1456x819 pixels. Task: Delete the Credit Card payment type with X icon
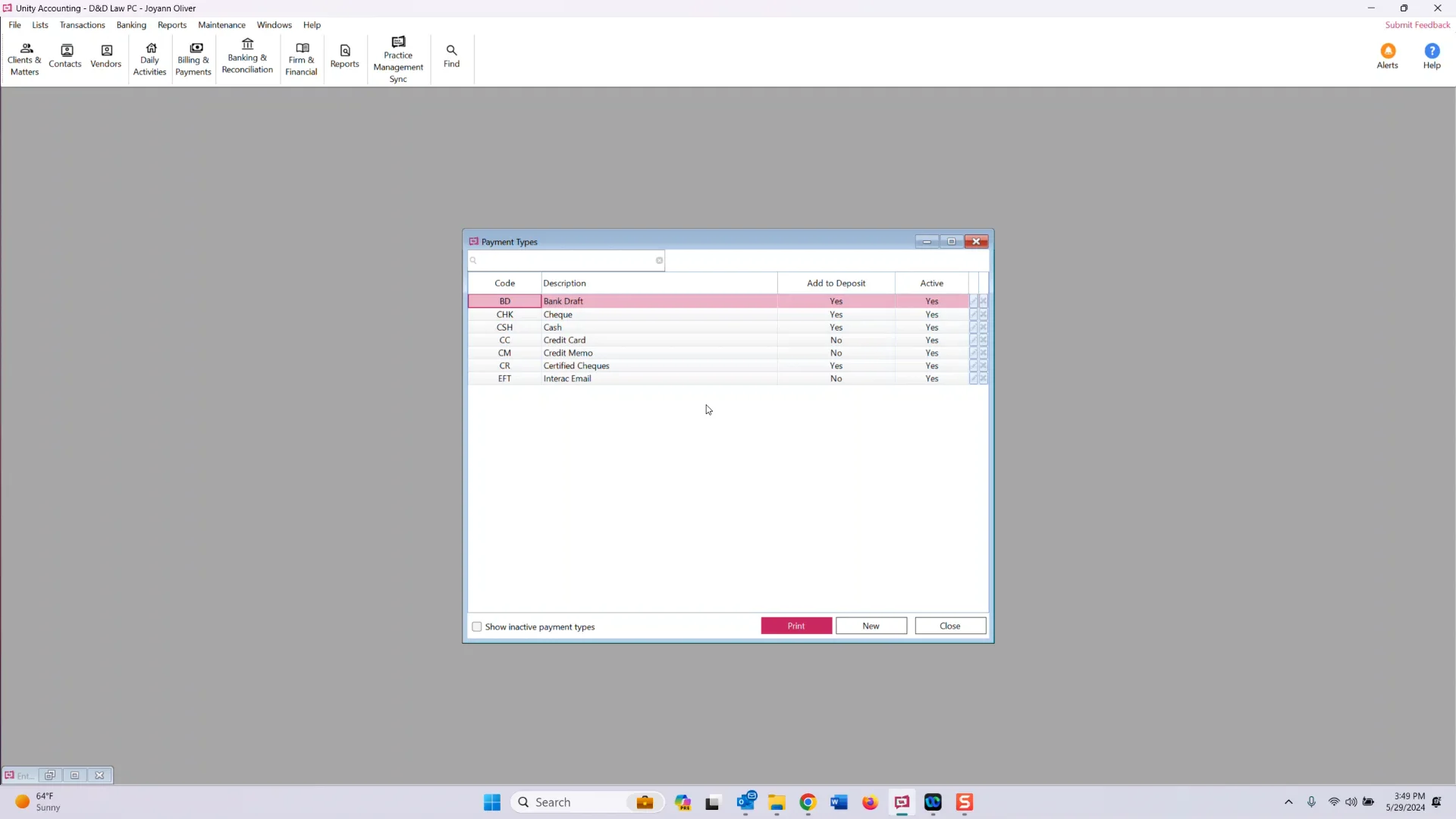point(984,340)
